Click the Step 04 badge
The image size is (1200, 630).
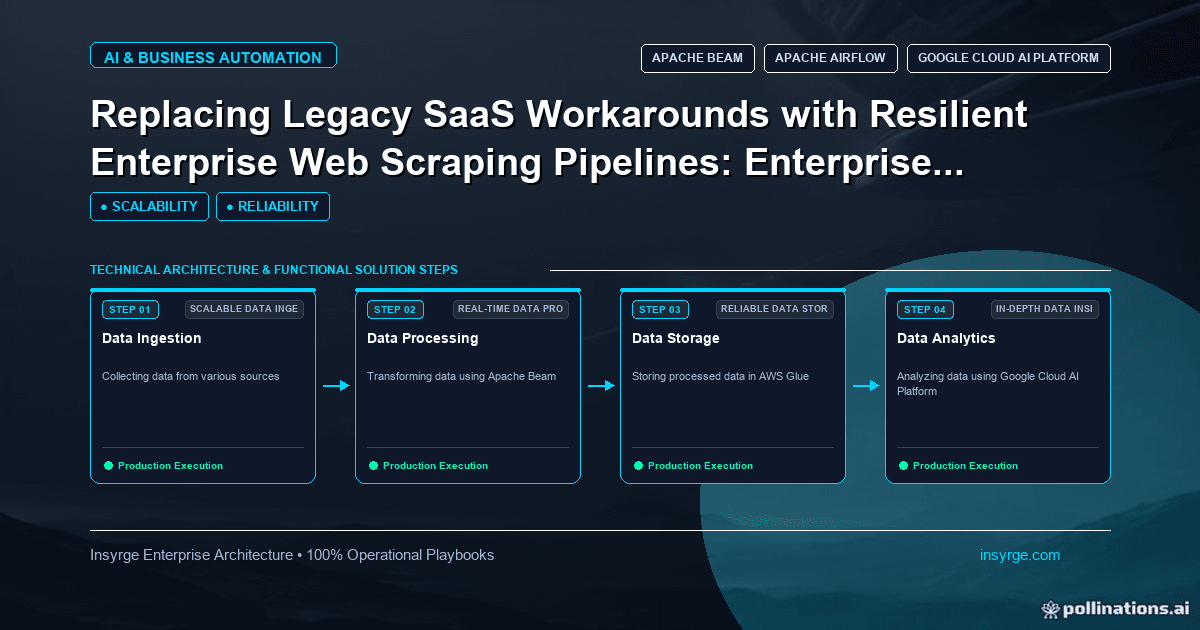[x=925, y=309]
